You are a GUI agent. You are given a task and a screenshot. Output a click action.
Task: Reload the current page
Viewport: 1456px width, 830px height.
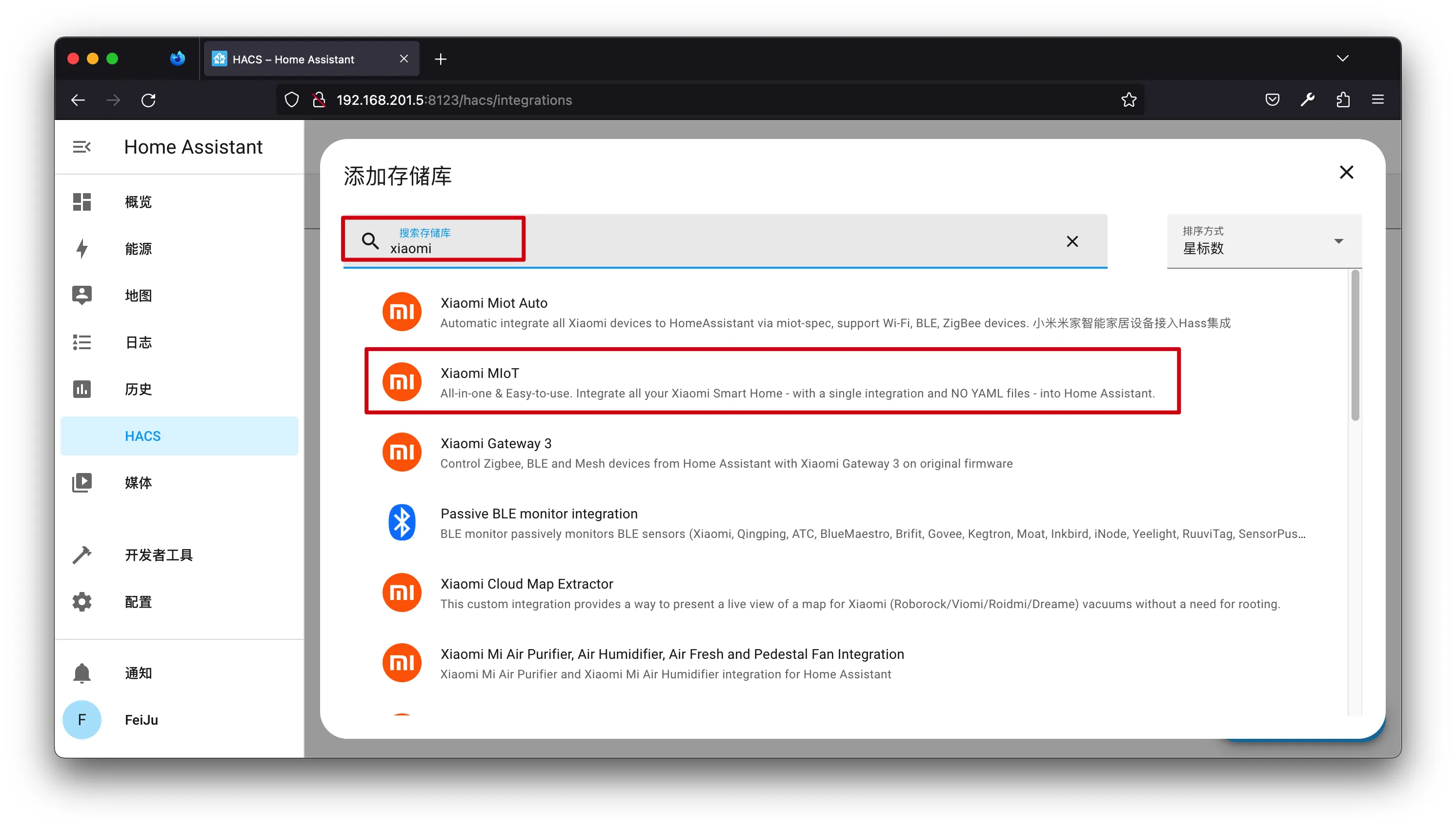(148, 100)
